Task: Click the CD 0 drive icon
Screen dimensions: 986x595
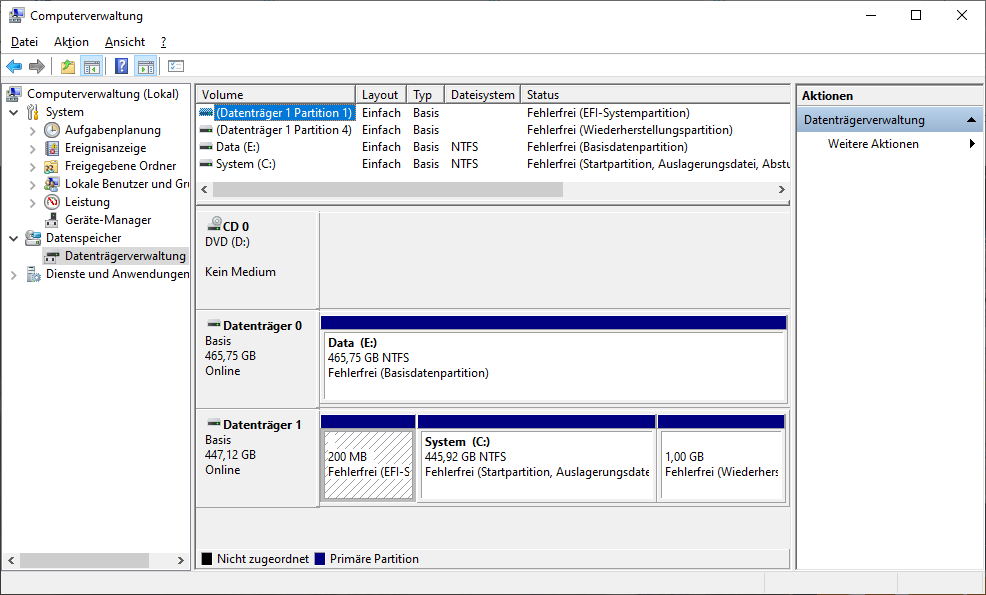Action: click(x=214, y=225)
